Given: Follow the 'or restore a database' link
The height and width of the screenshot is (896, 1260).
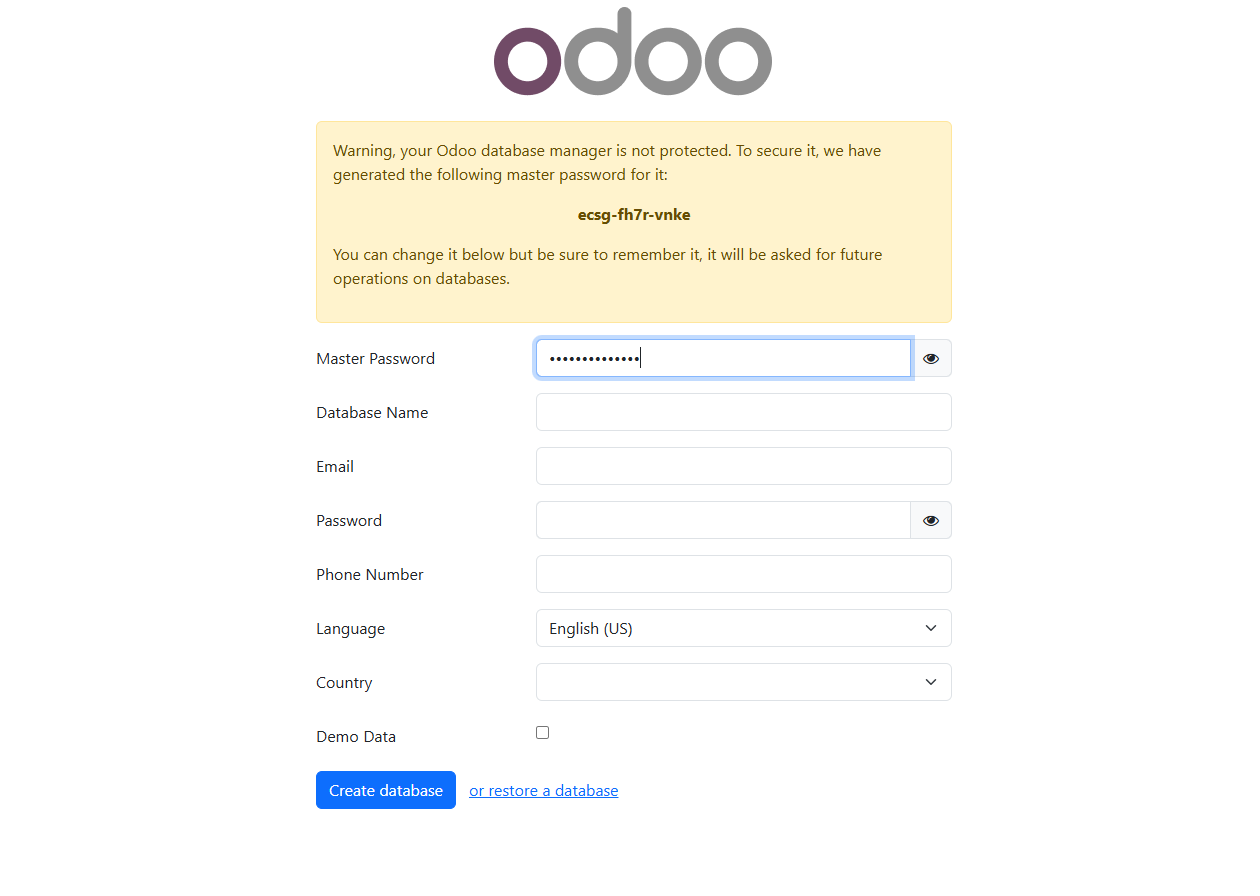Looking at the screenshot, I should (x=544, y=790).
